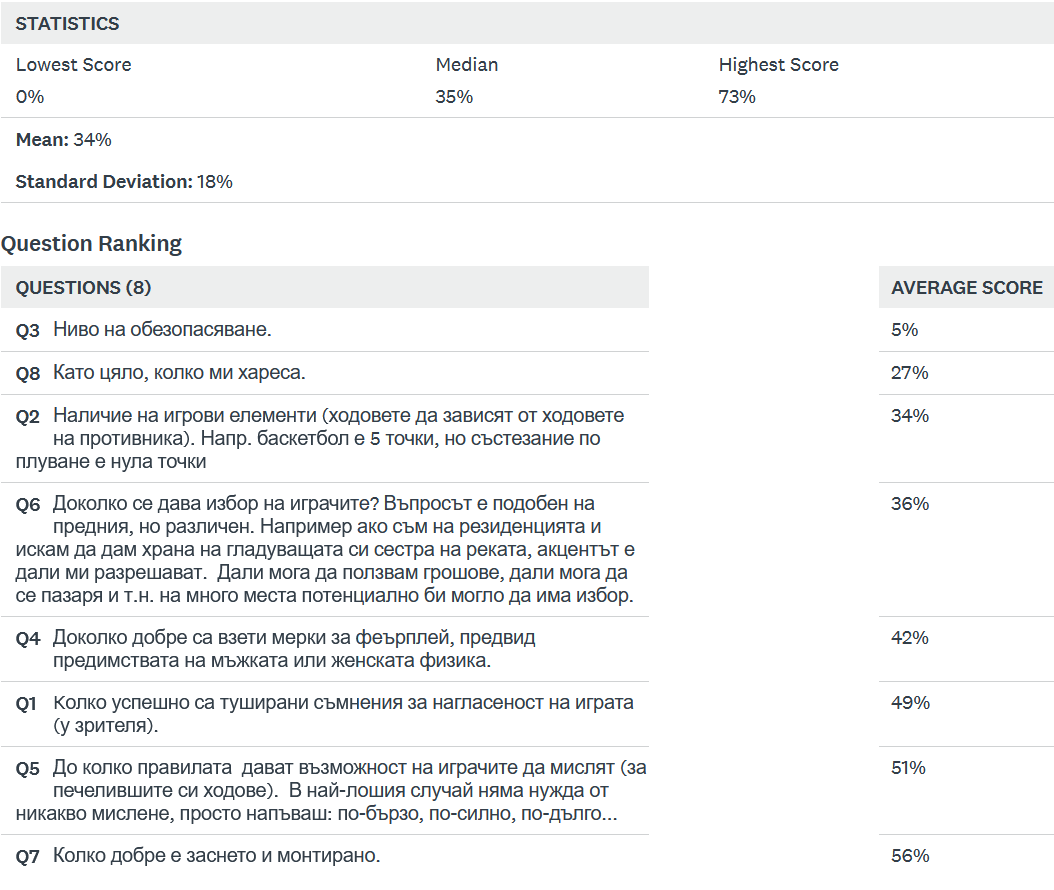
Task: Open question Q3 Ниво на обезопасяване
Action: pyautogui.click(x=162, y=330)
